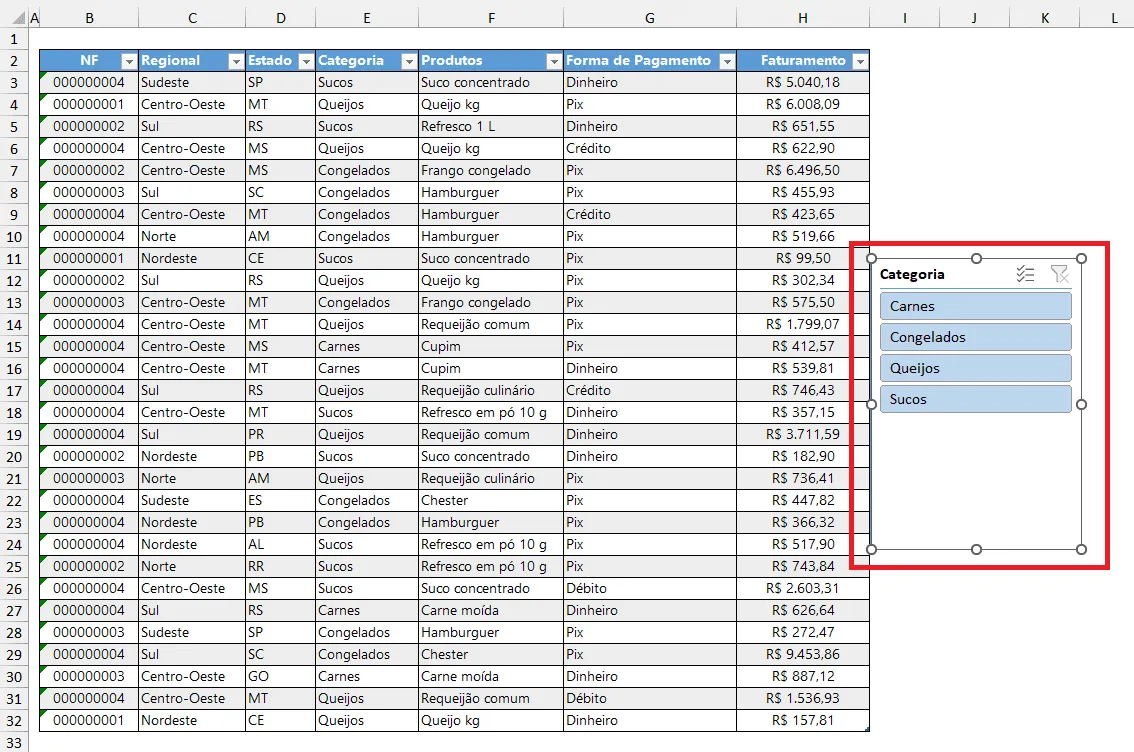
Task: Click the Categoria slicer title
Action: [912, 274]
